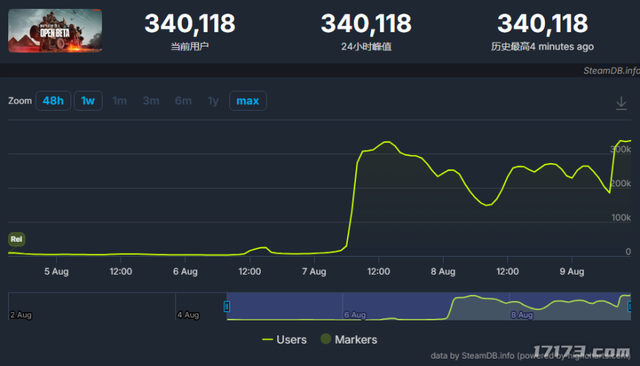Screen dimensions: 640x366
Task: Click the Rel release marker badge
Action: point(16,239)
